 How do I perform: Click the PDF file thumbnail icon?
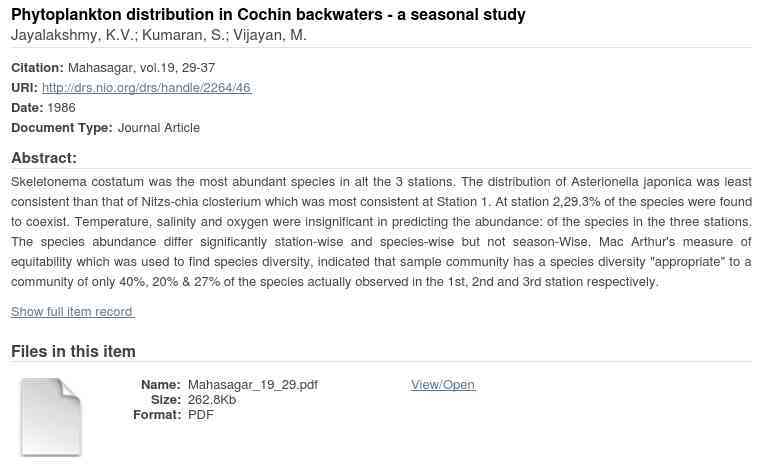[50, 416]
